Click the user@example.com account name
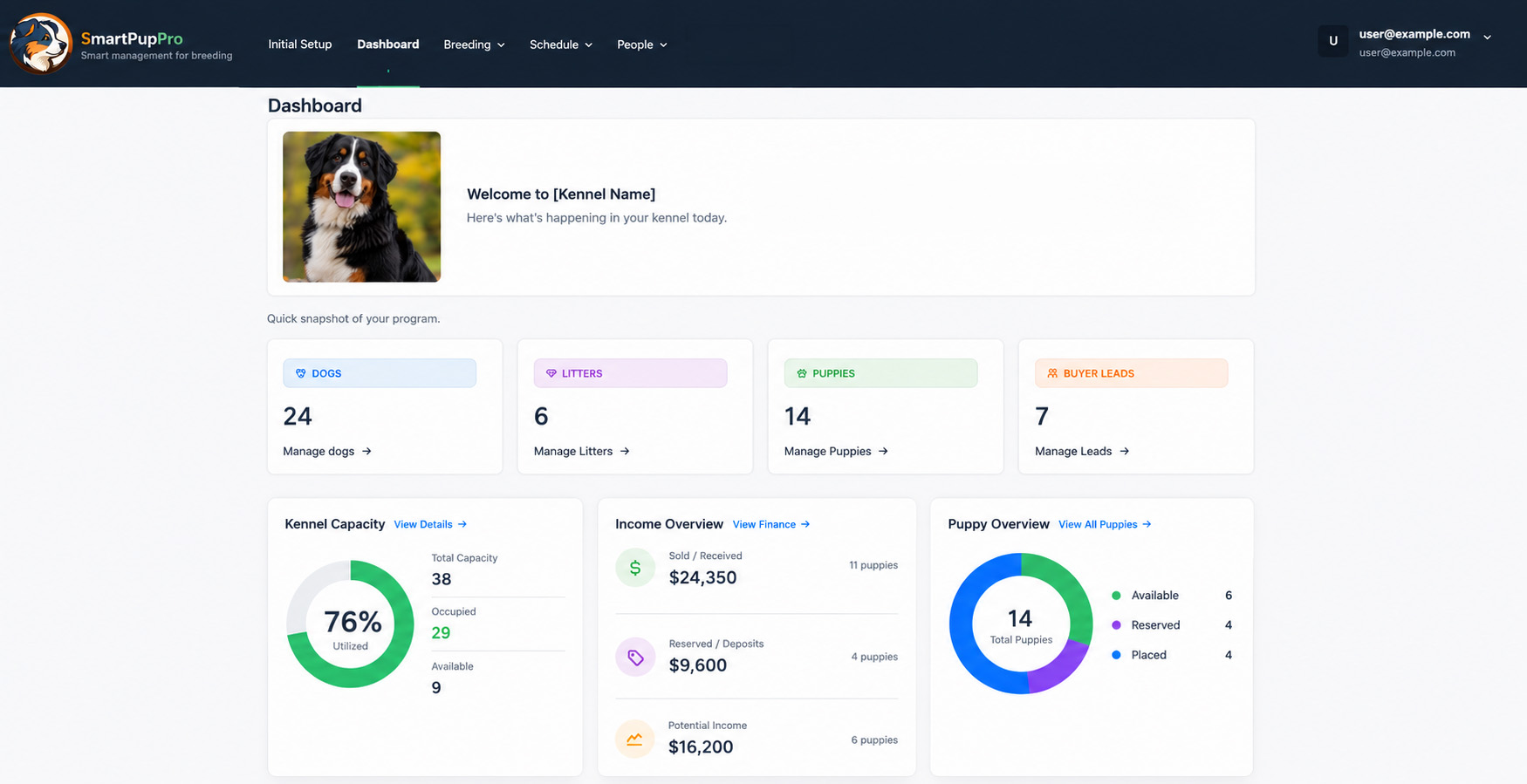Screen dimensions: 1527x784 [x=1414, y=34]
